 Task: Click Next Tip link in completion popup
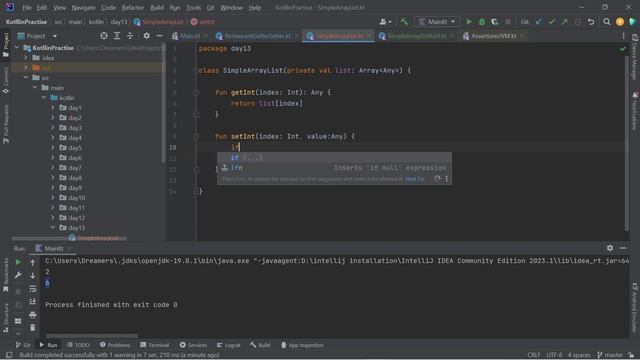pos(414,179)
